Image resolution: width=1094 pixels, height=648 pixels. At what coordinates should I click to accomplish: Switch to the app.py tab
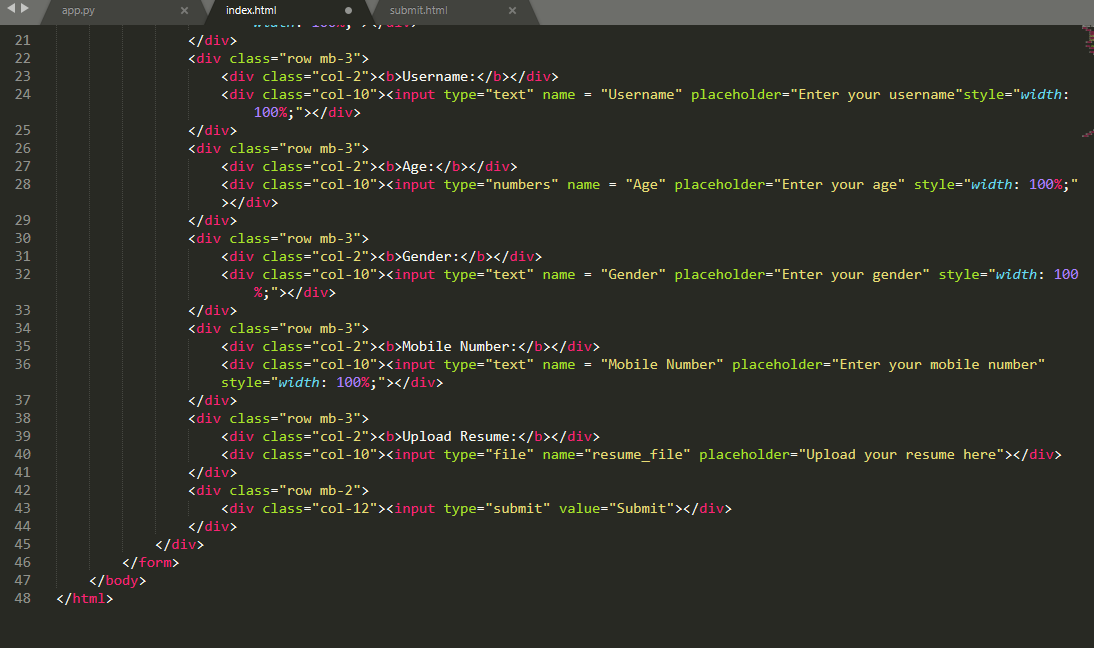point(82,10)
